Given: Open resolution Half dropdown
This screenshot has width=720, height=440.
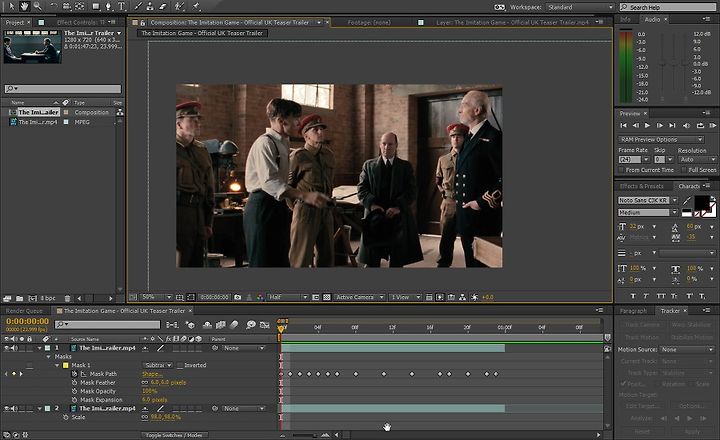Looking at the screenshot, I should tap(288, 297).
